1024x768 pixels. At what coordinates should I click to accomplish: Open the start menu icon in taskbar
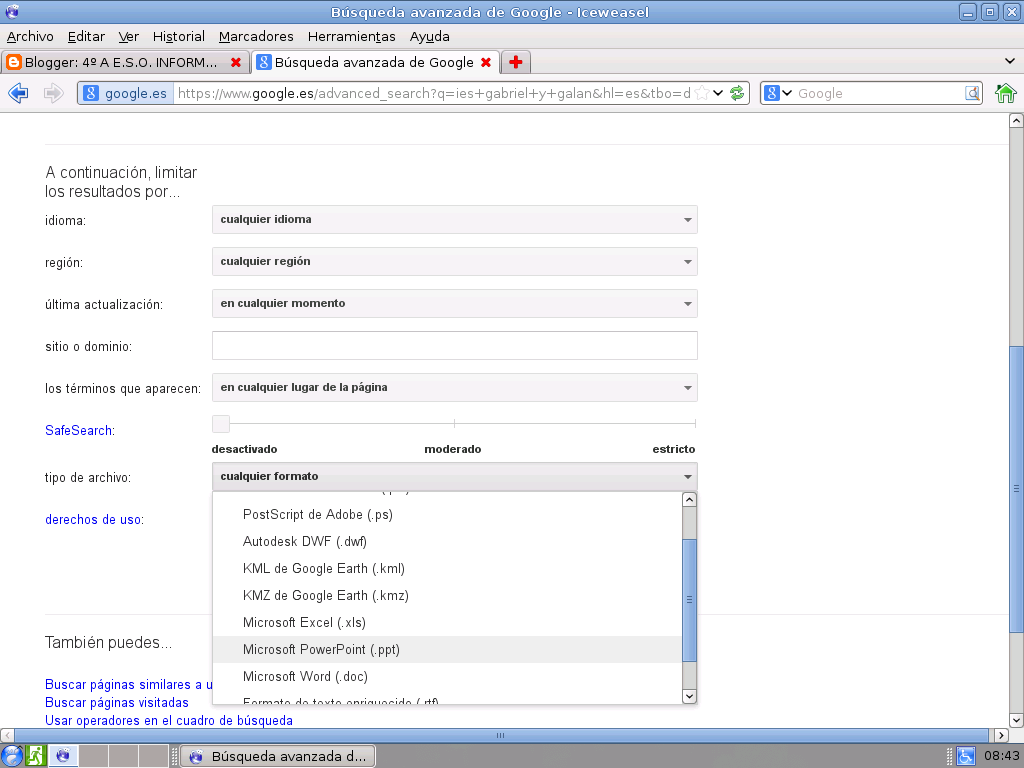click(12, 756)
